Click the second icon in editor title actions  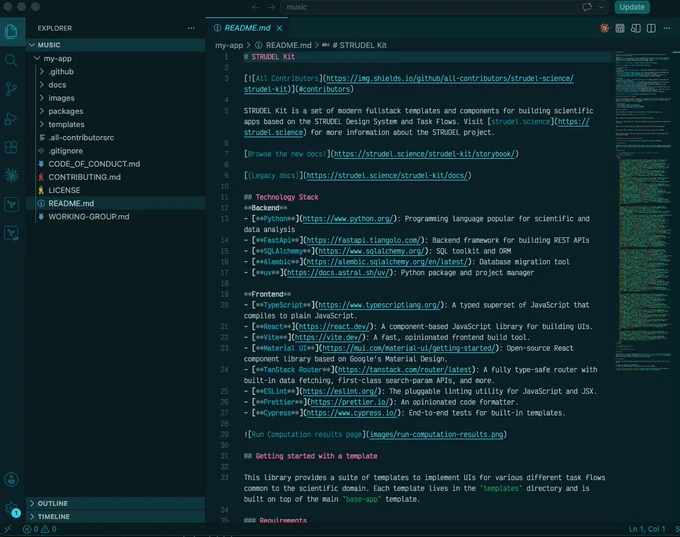pyautogui.click(x=620, y=28)
